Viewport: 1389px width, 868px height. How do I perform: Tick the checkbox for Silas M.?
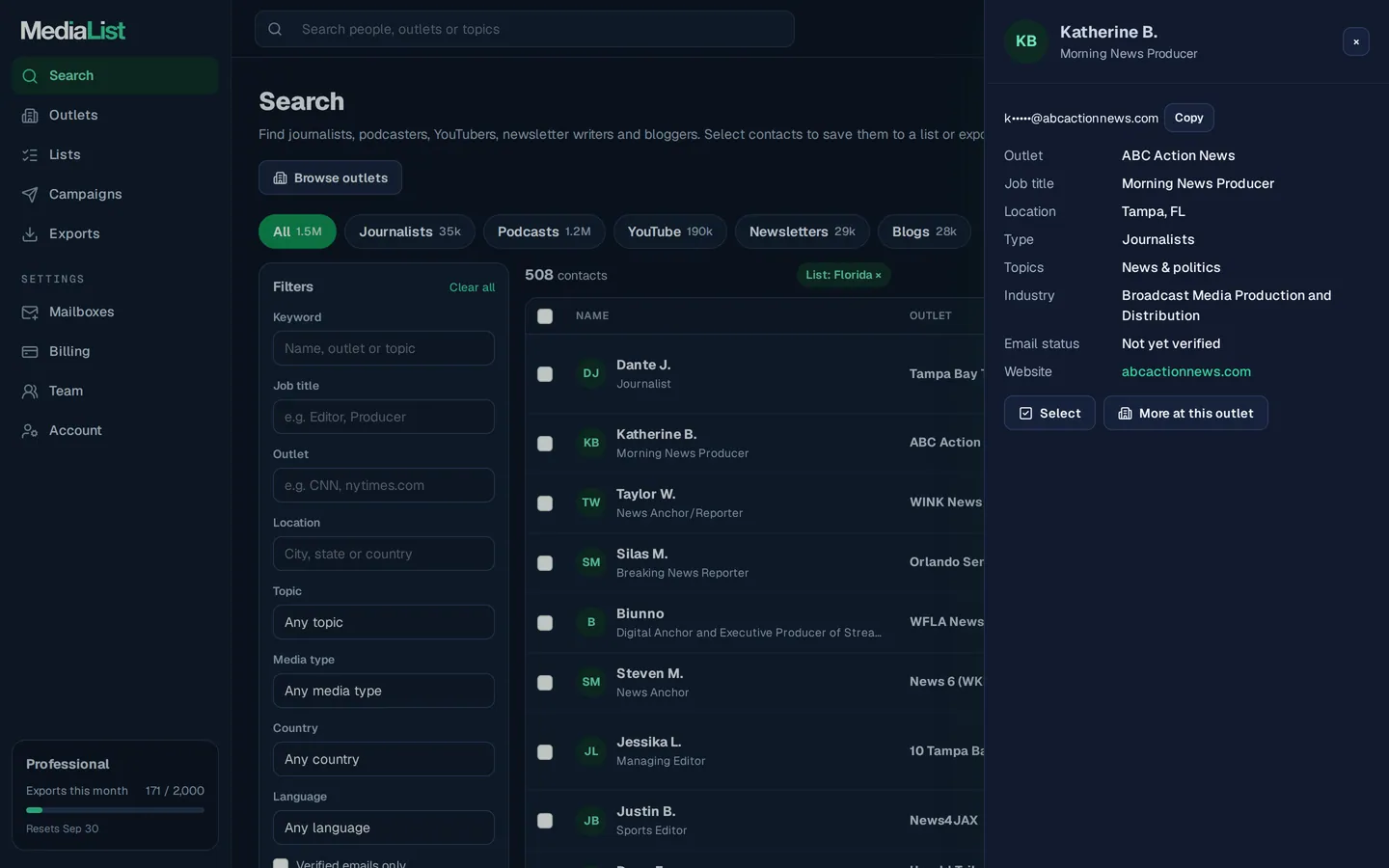pos(545,563)
